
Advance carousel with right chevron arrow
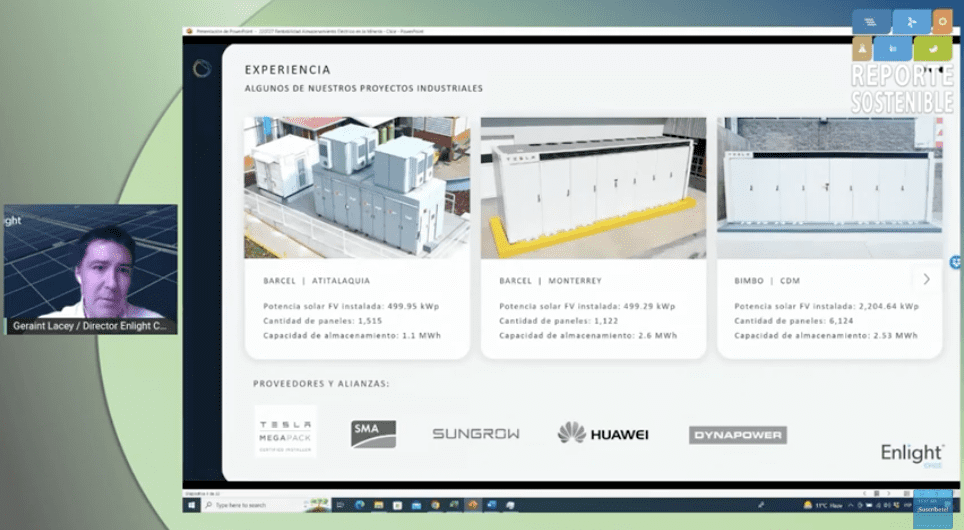click(x=926, y=279)
